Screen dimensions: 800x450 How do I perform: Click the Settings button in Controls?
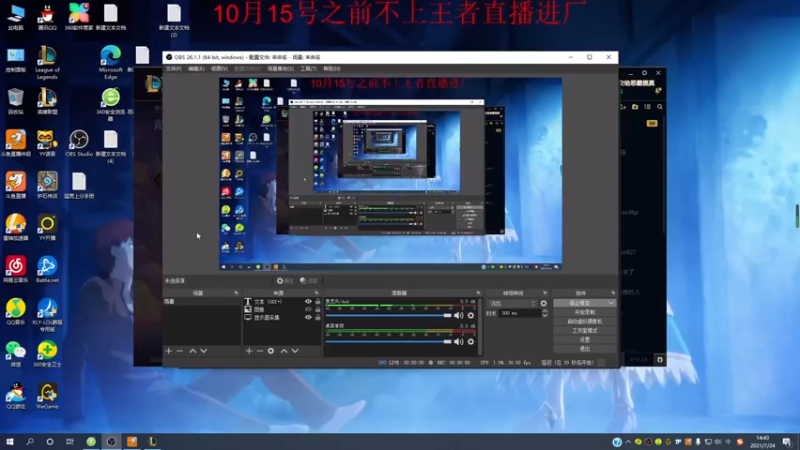(585, 340)
